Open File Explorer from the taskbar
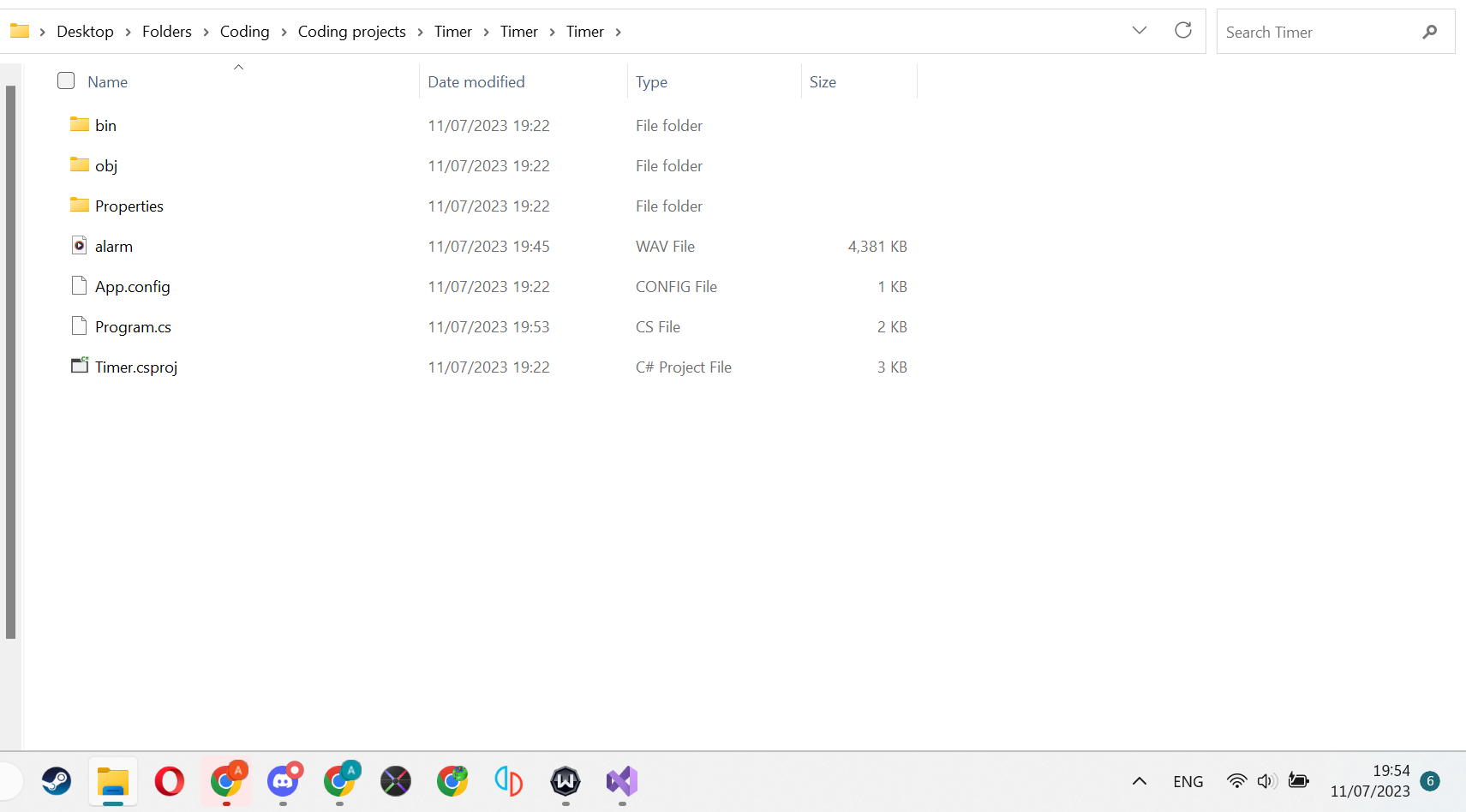1466x812 pixels. tap(113, 781)
